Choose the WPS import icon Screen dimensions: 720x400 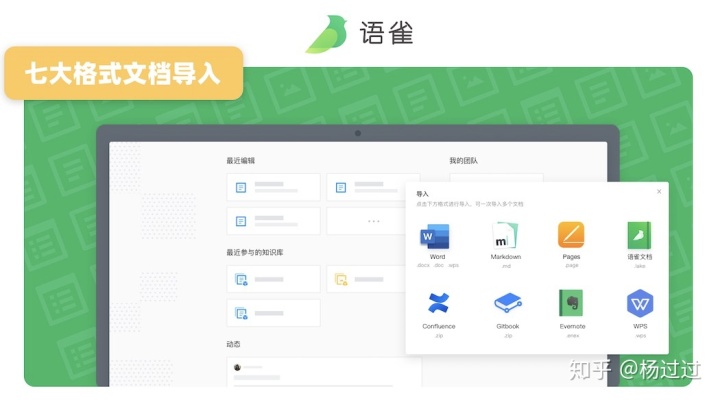640,304
